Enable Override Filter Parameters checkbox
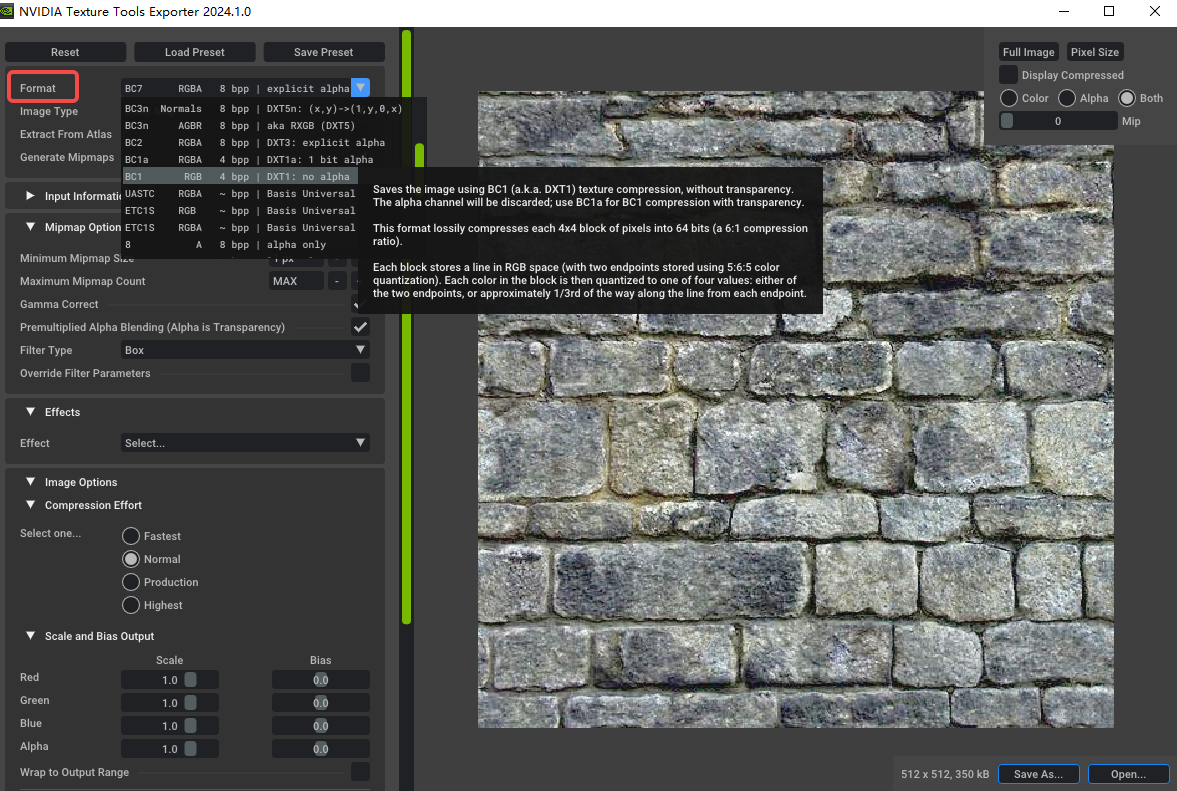 click(x=360, y=373)
